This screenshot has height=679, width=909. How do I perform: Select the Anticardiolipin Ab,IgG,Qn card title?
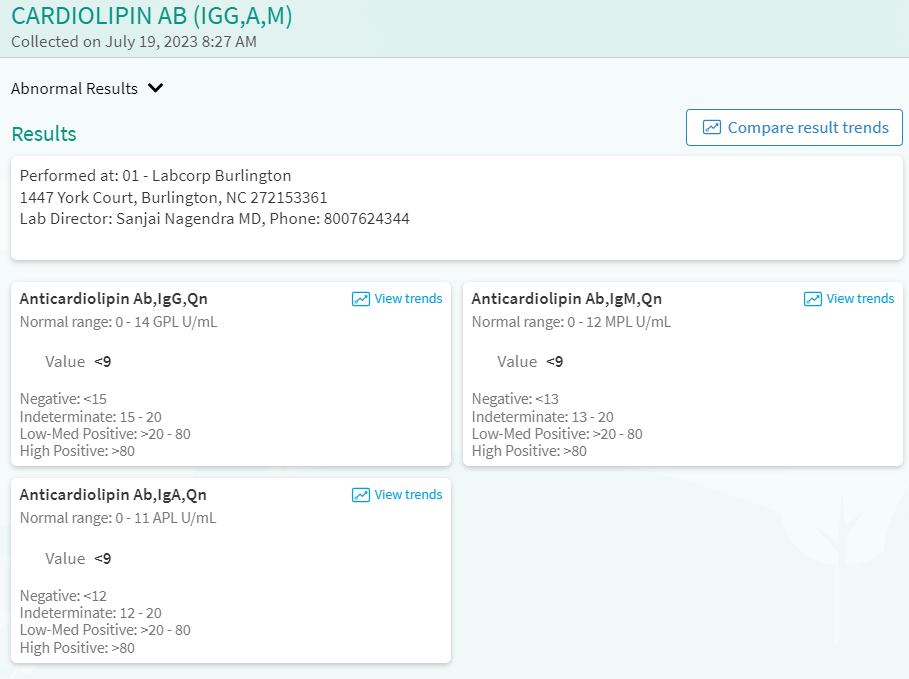114,299
